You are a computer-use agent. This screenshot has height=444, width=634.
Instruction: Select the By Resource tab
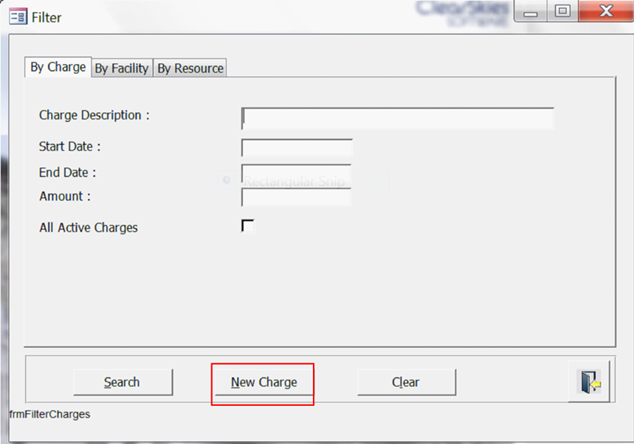190,69
